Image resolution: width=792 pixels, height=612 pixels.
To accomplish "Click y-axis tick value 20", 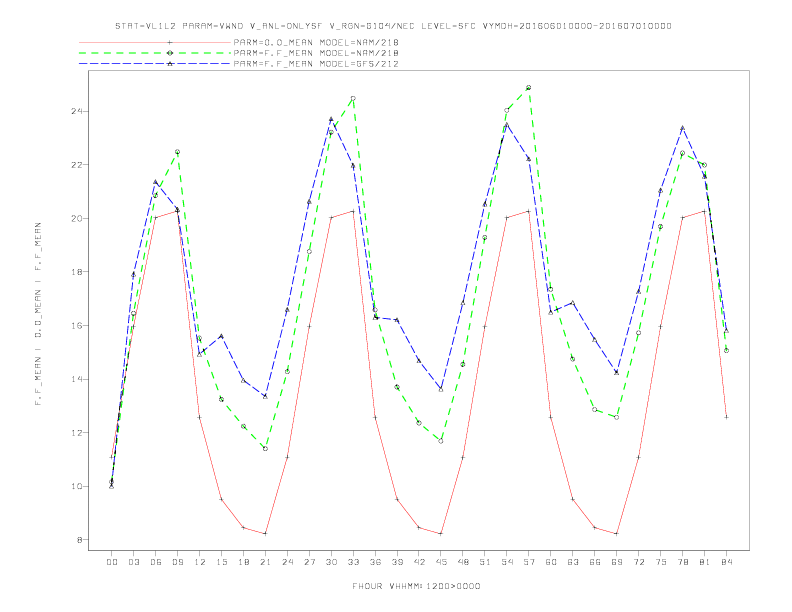I will [x=76, y=218].
